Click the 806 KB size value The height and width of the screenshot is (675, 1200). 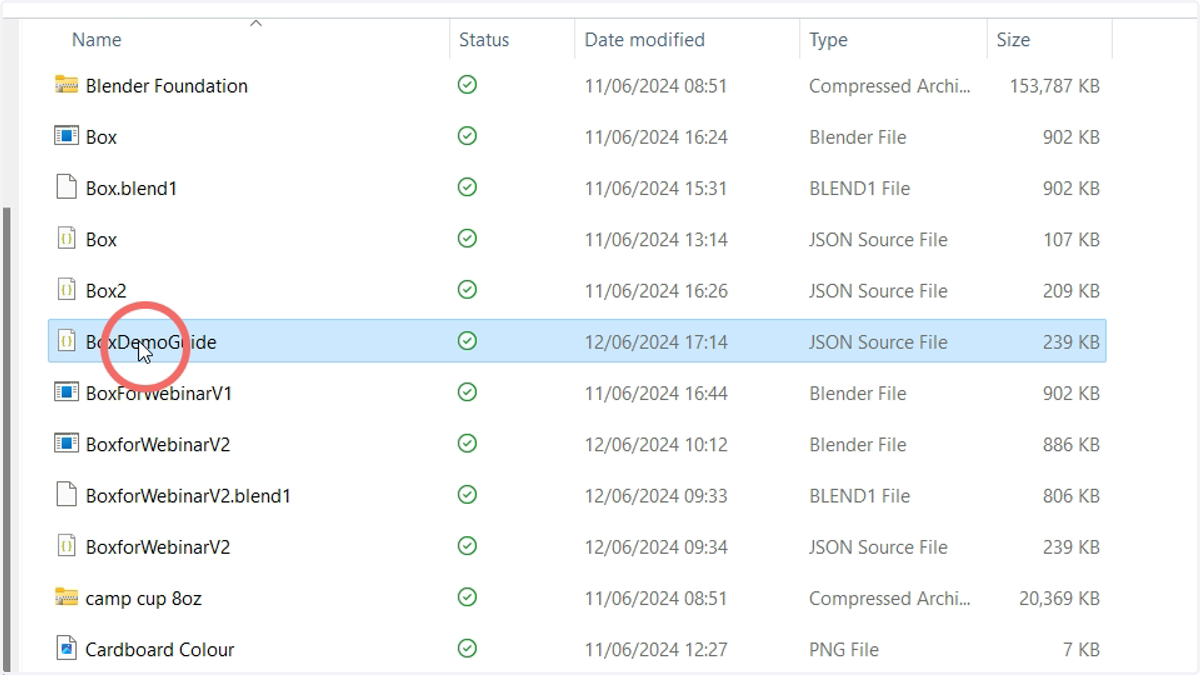1071,495
